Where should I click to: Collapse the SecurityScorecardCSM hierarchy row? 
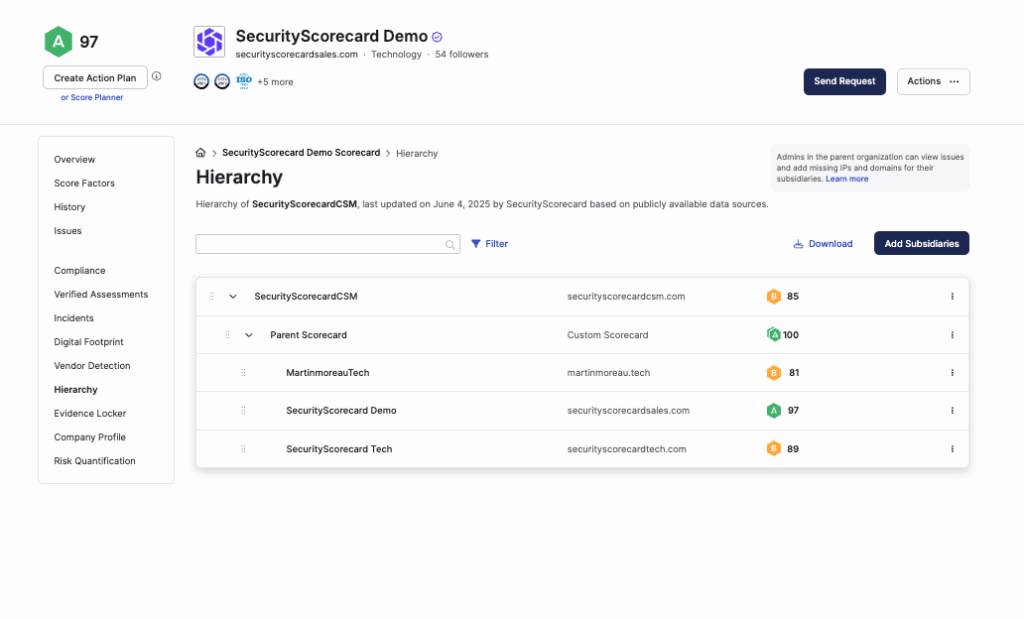point(232,296)
